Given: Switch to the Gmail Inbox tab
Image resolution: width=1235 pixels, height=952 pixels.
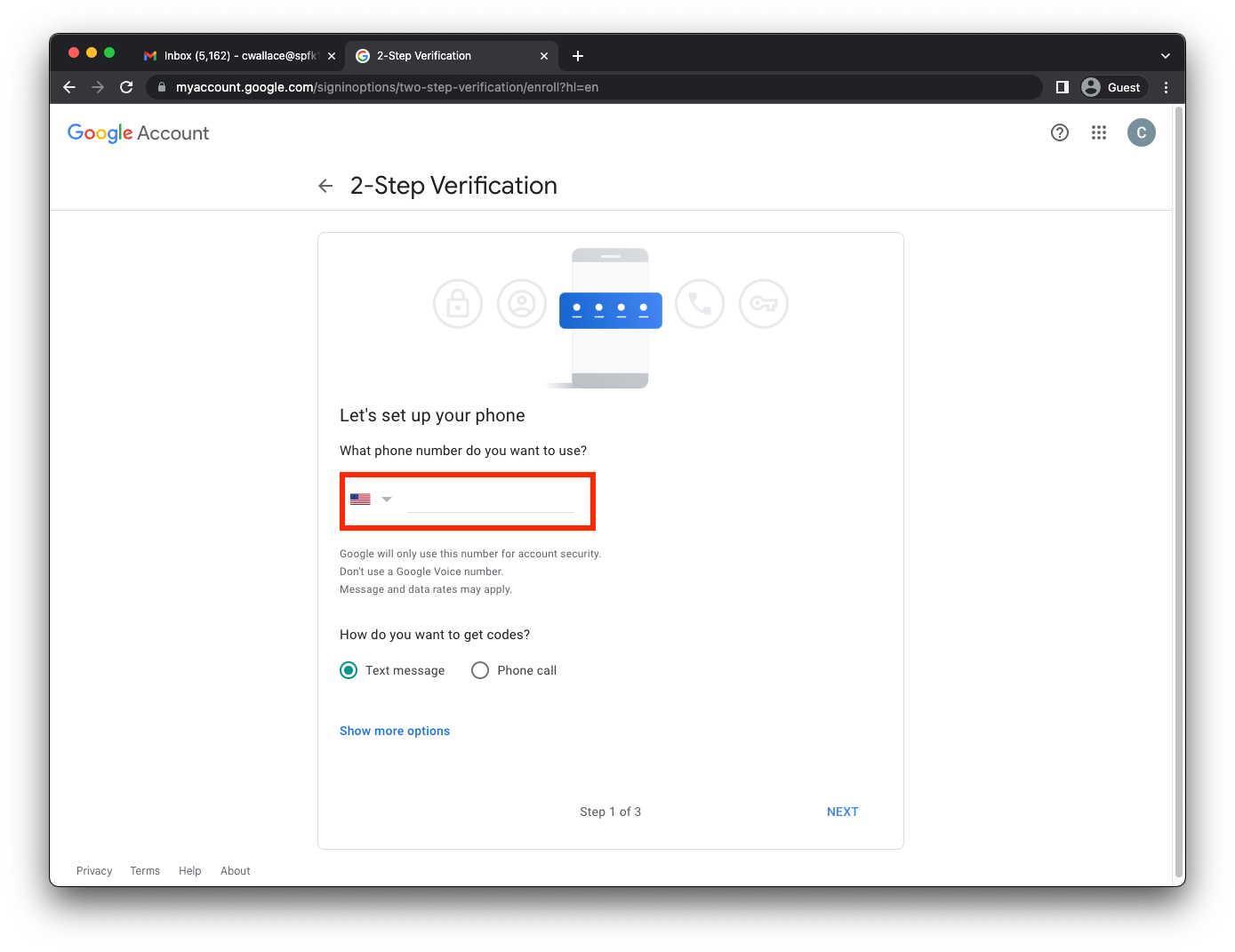Looking at the screenshot, I should 231,56.
